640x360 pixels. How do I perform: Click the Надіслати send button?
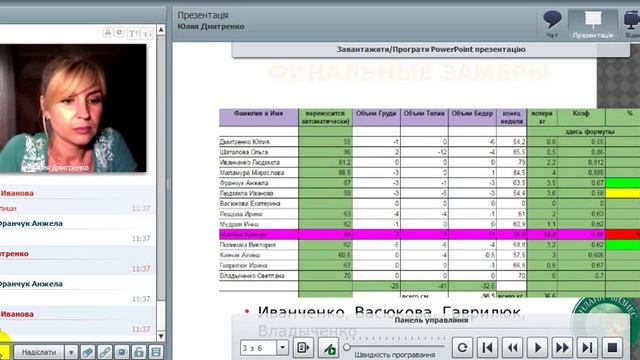pos(39,352)
